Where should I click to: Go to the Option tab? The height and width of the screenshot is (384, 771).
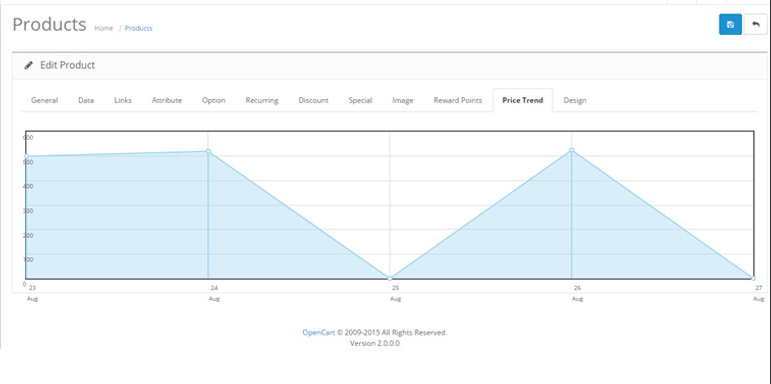pos(213,100)
